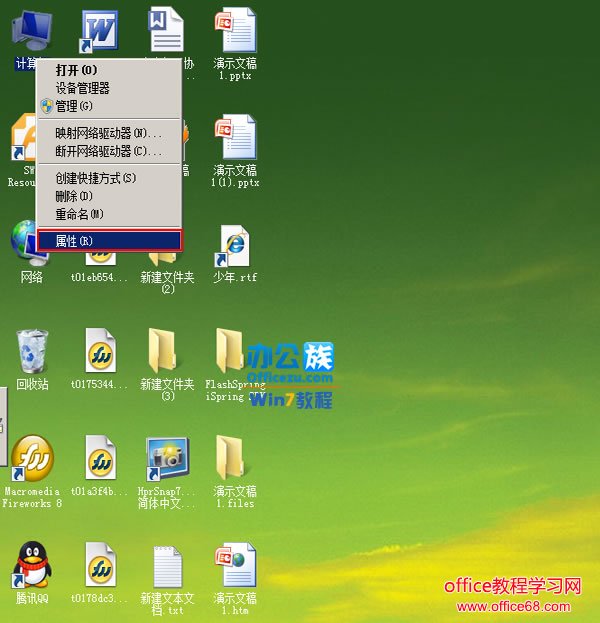600x623 pixels.
Task: Select the 计算机 desktop icon
Action: 32,30
